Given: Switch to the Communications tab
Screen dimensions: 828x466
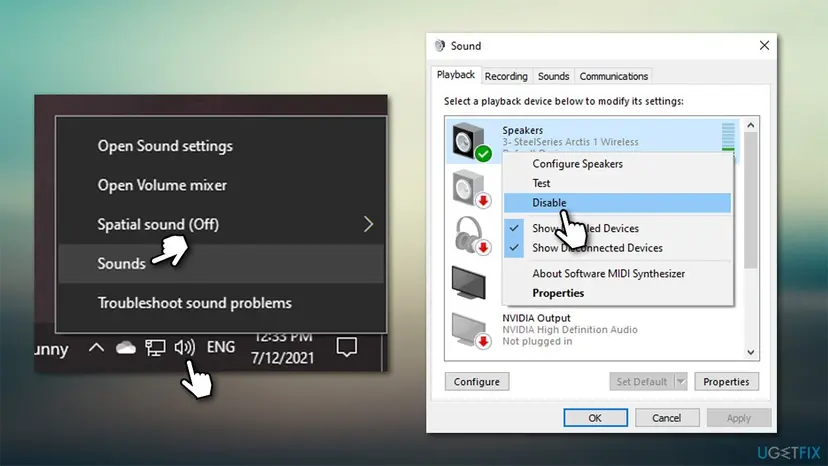Looking at the screenshot, I should tap(613, 76).
